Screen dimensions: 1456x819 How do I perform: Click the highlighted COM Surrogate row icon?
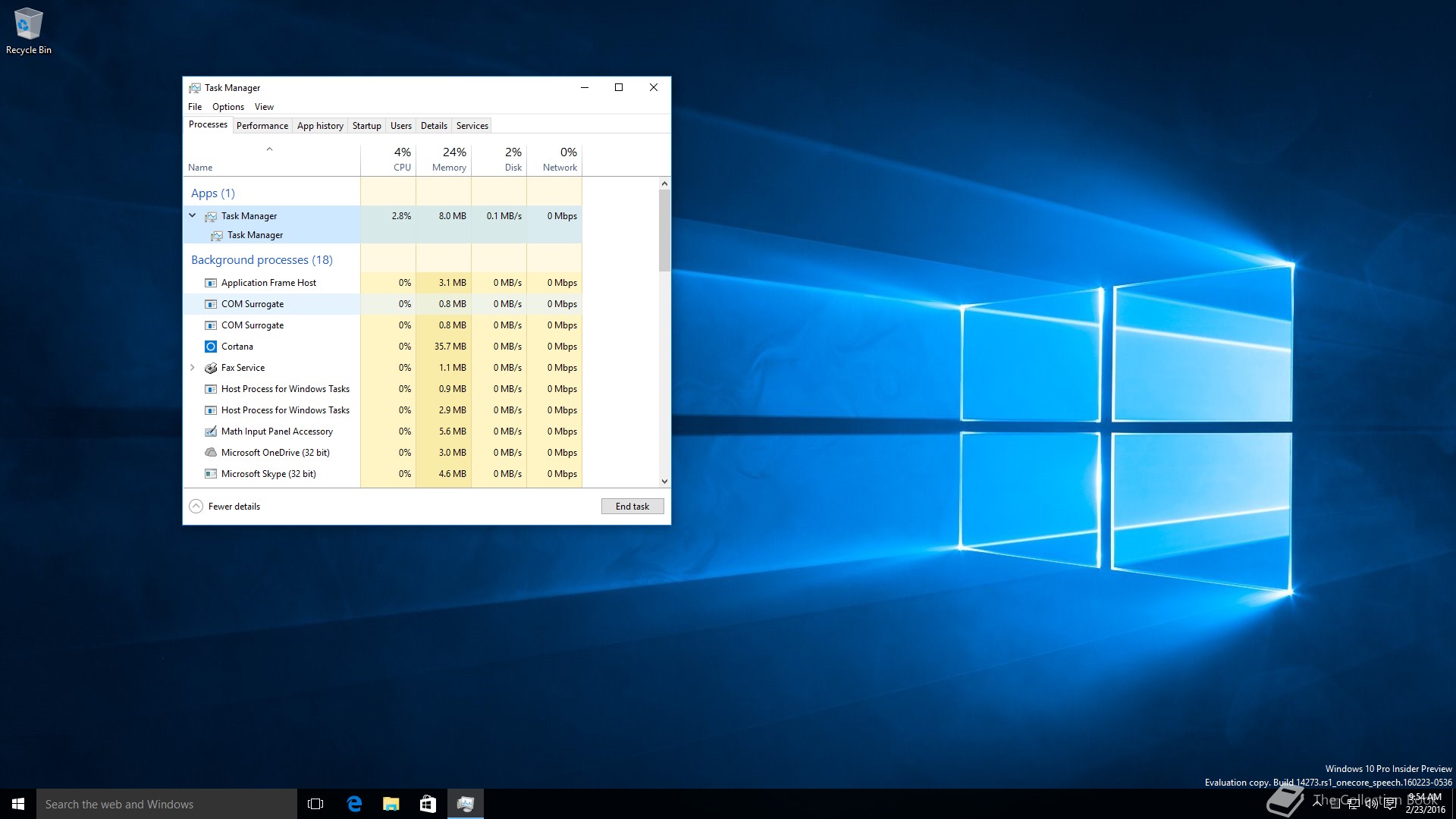(x=211, y=304)
